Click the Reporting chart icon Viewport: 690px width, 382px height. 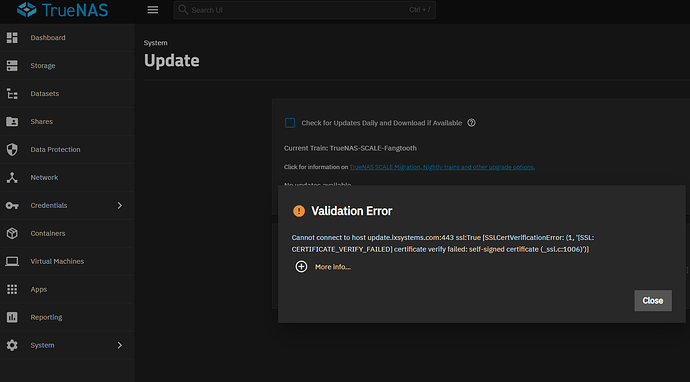coord(12,317)
